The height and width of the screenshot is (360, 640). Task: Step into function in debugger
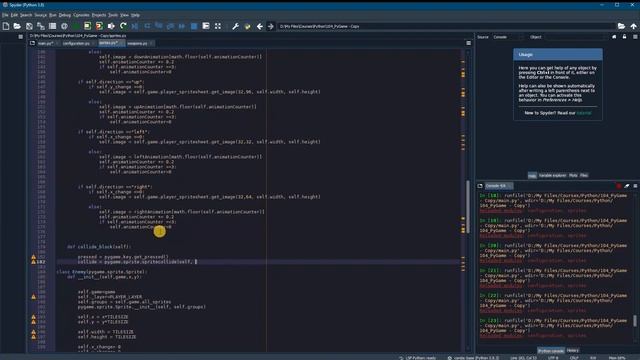coord(158,26)
